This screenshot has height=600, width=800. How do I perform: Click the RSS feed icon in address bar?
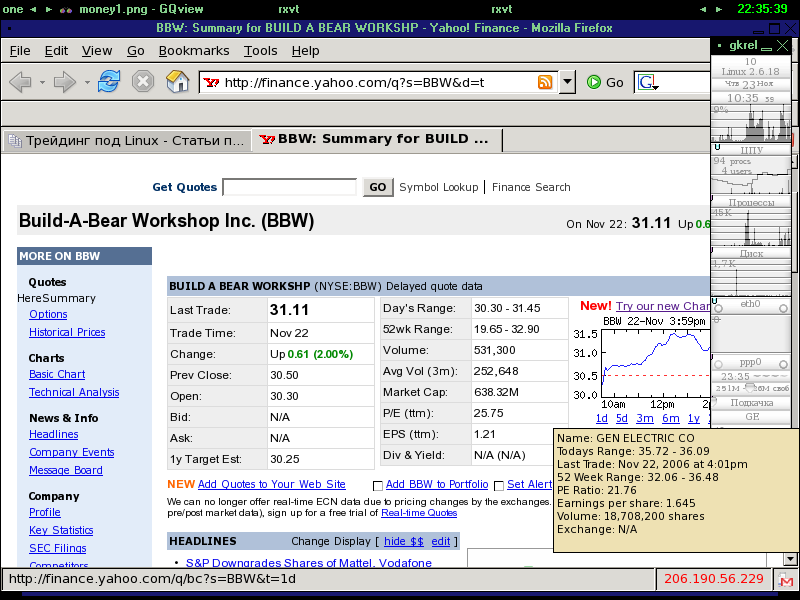(545, 82)
